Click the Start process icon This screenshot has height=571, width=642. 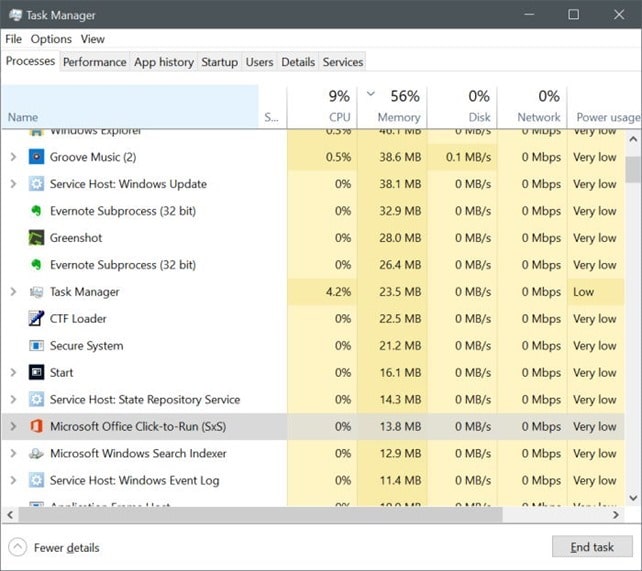[x=36, y=372]
